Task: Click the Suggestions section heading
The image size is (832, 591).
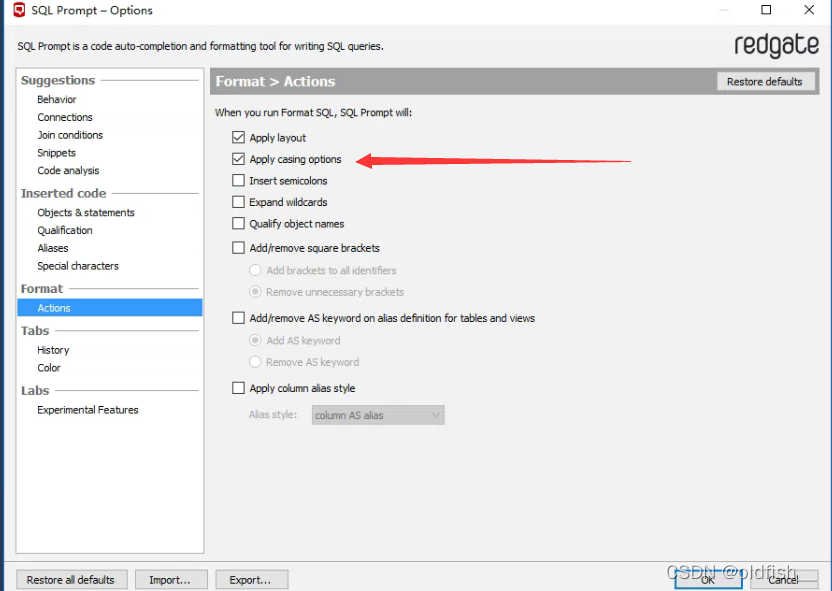Action: click(58, 80)
